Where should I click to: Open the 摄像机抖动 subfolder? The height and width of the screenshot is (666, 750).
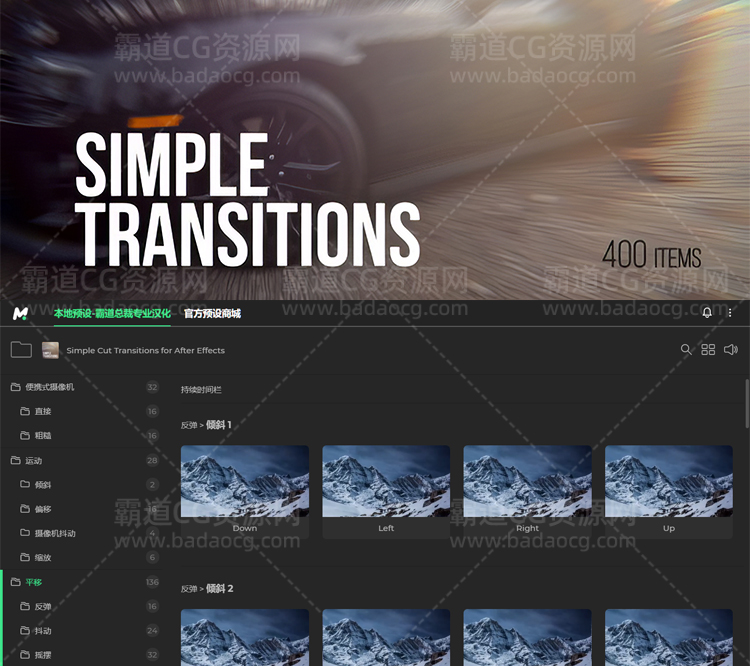coord(55,533)
